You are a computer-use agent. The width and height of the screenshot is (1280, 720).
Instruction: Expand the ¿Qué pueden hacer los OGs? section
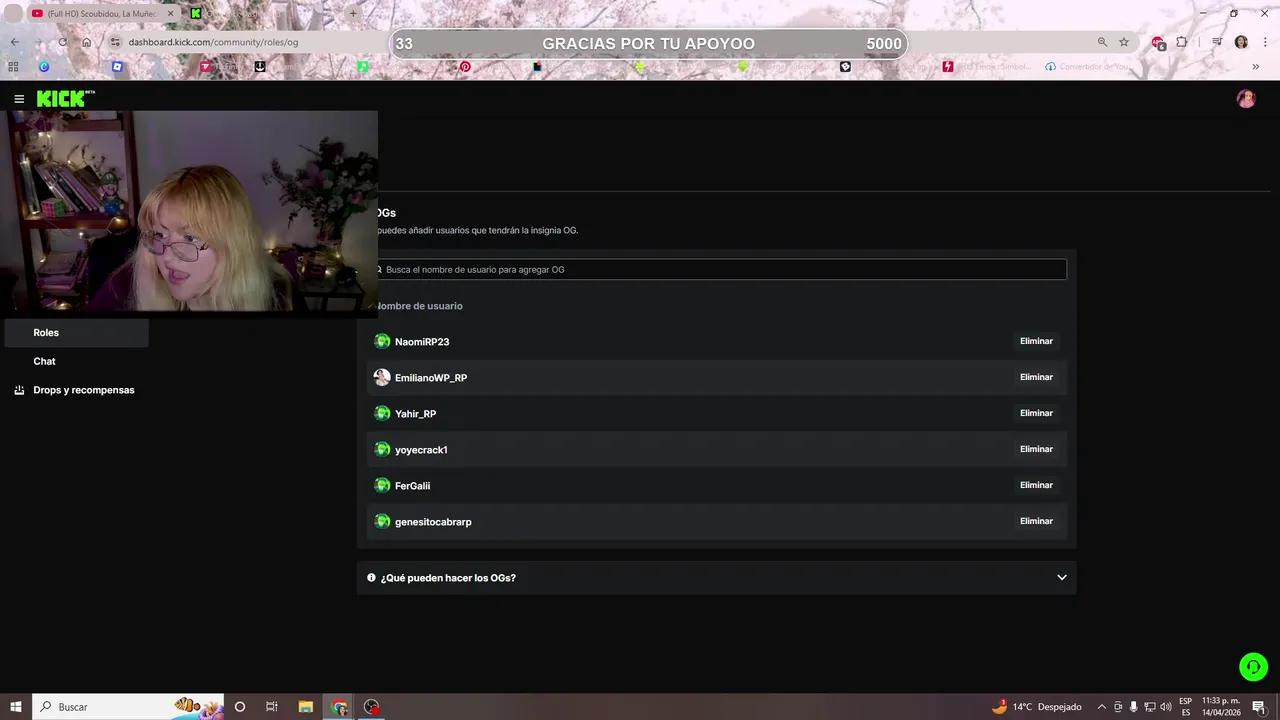click(x=716, y=578)
